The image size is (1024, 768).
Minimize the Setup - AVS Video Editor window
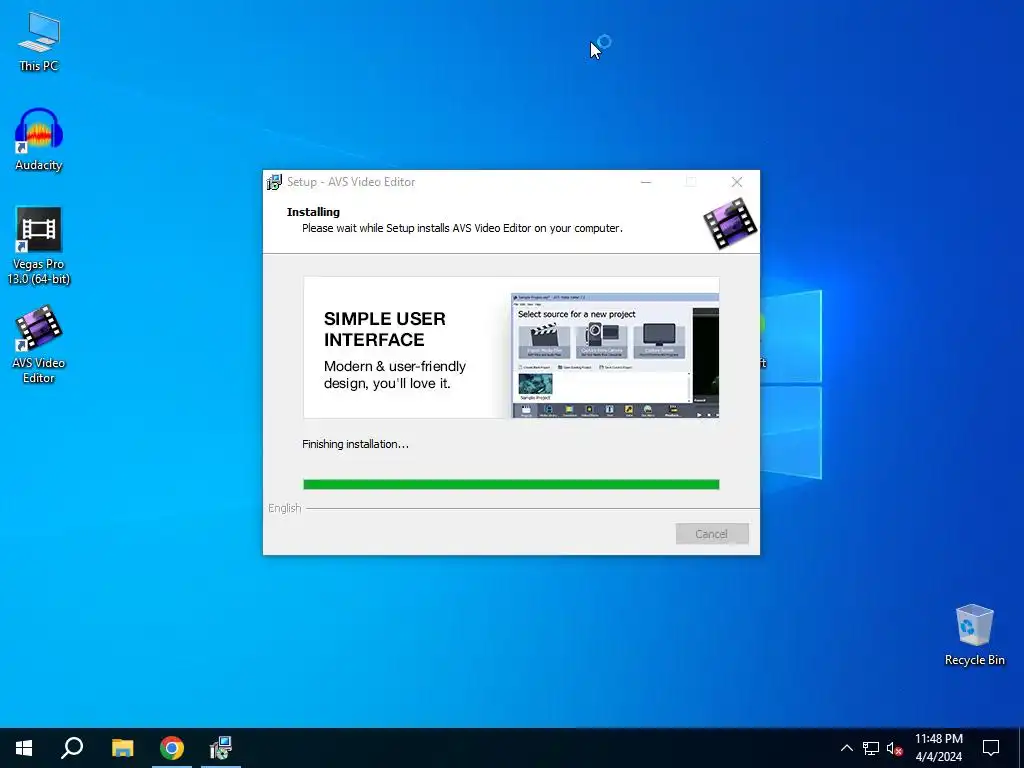click(x=646, y=182)
